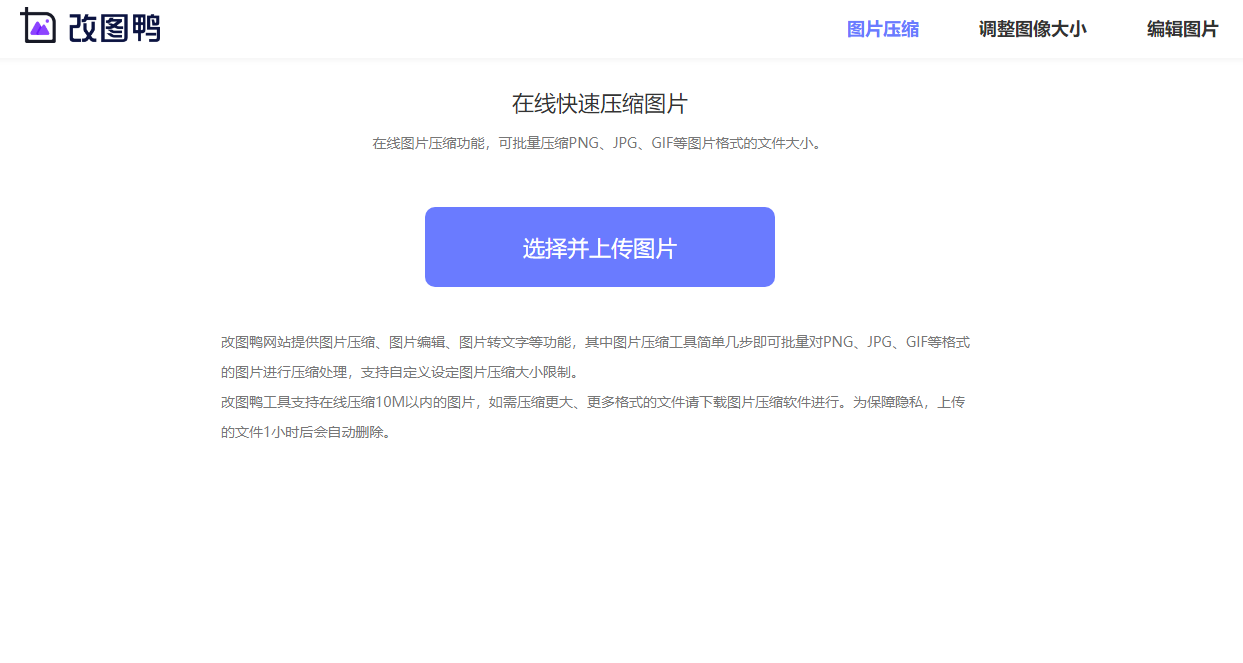Screen dimensions: 1243x663
Task: Switch to 调整图像大小 tab
Action: [1032, 30]
